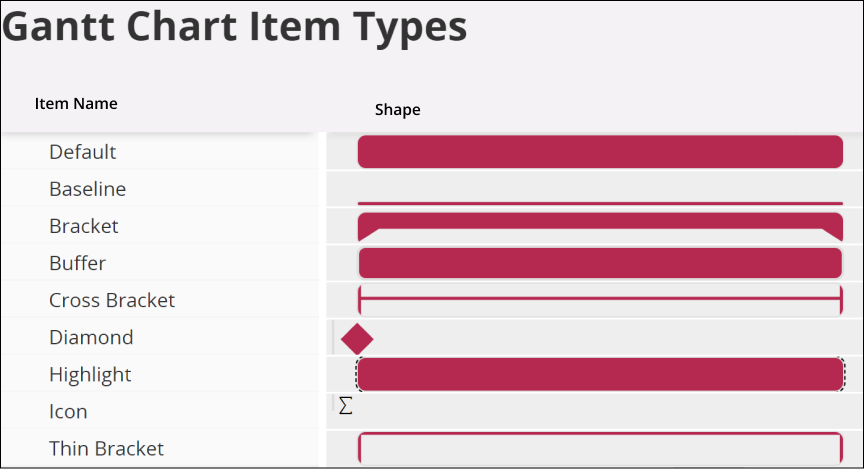The height and width of the screenshot is (469, 864).
Task: Click the Sigma icon shape
Action: coord(346,406)
